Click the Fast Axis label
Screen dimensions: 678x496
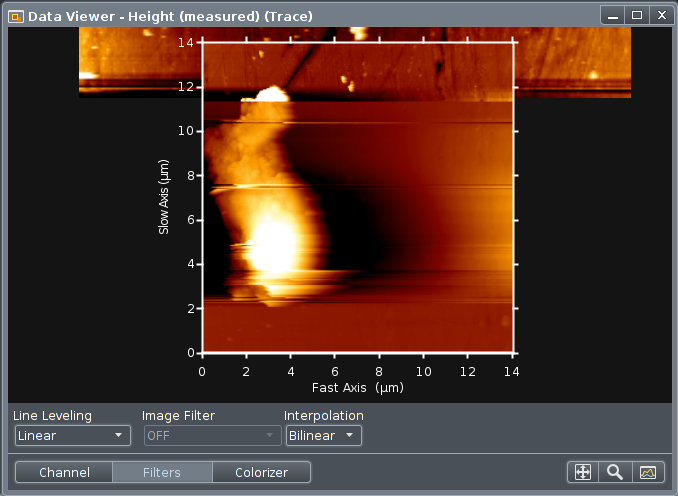(356, 387)
